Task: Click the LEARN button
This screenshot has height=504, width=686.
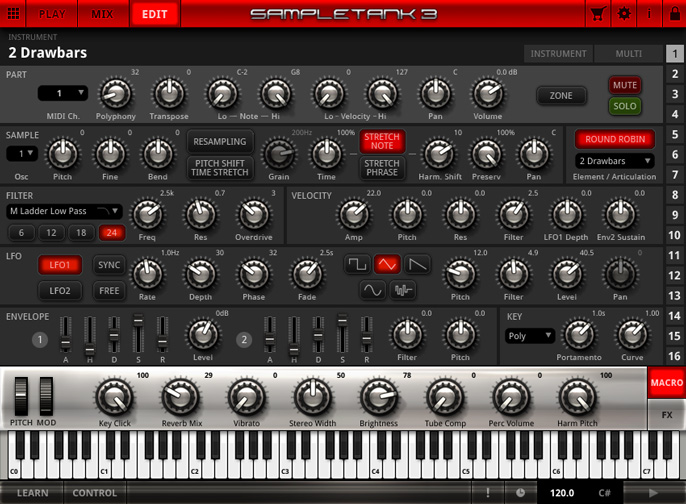Action: (x=33, y=493)
